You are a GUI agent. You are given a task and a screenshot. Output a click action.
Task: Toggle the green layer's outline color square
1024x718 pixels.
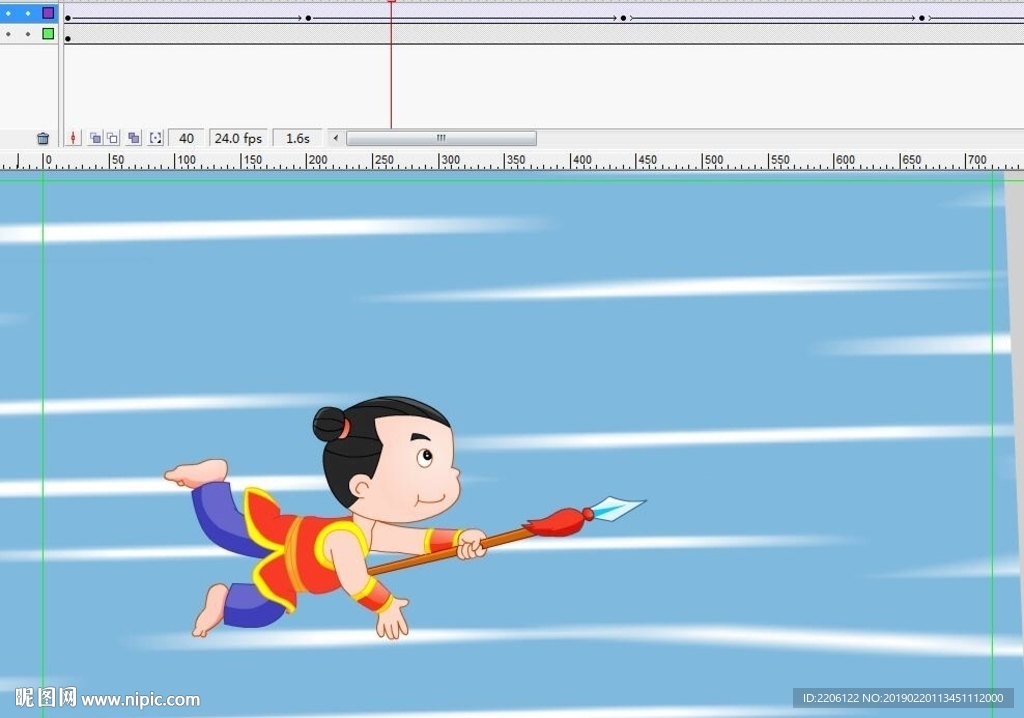pyautogui.click(x=48, y=33)
